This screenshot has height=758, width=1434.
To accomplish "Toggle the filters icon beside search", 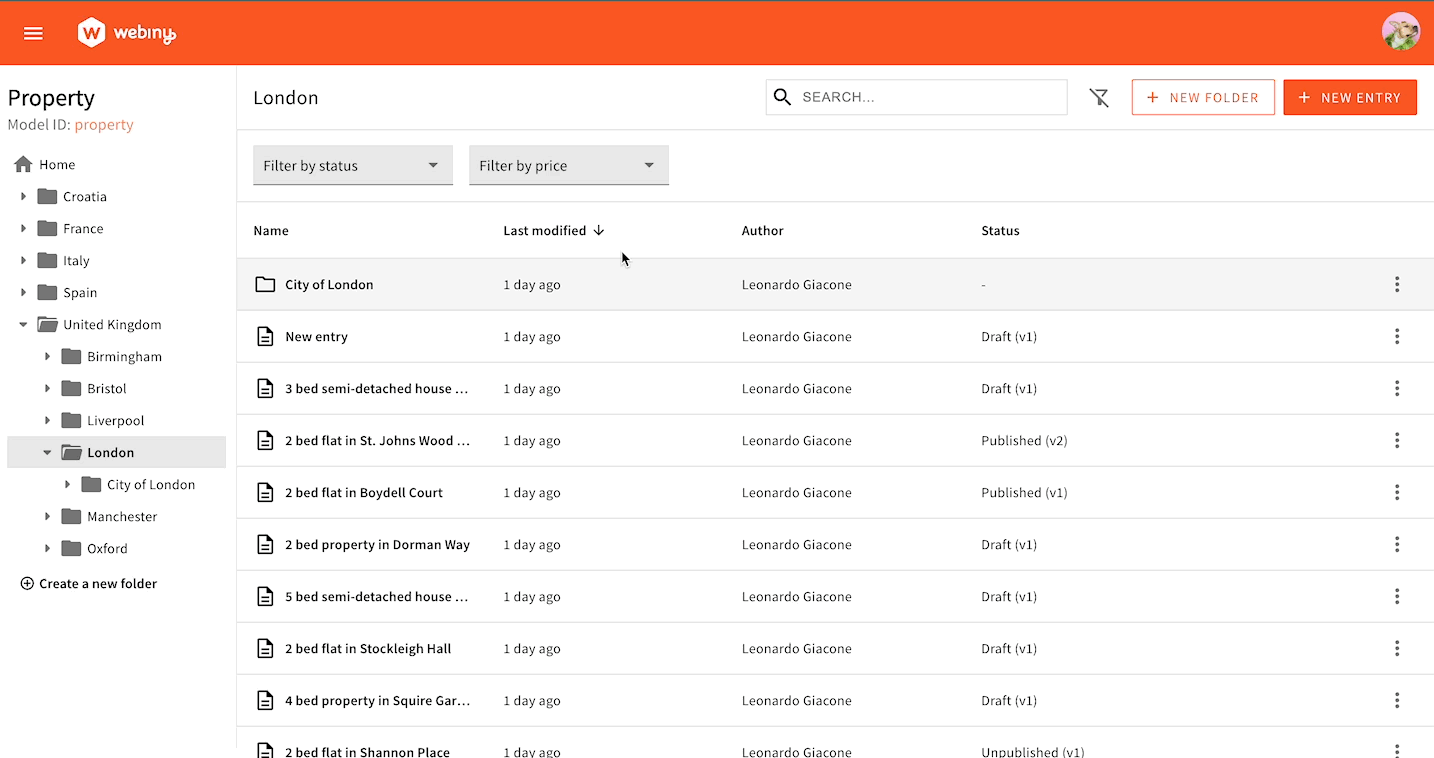I will (1099, 97).
